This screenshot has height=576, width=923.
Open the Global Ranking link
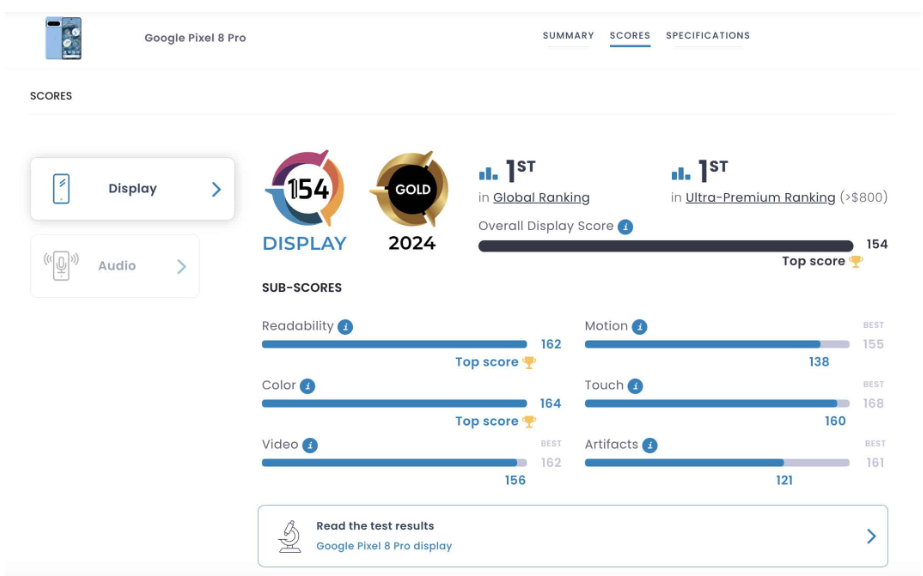541,198
